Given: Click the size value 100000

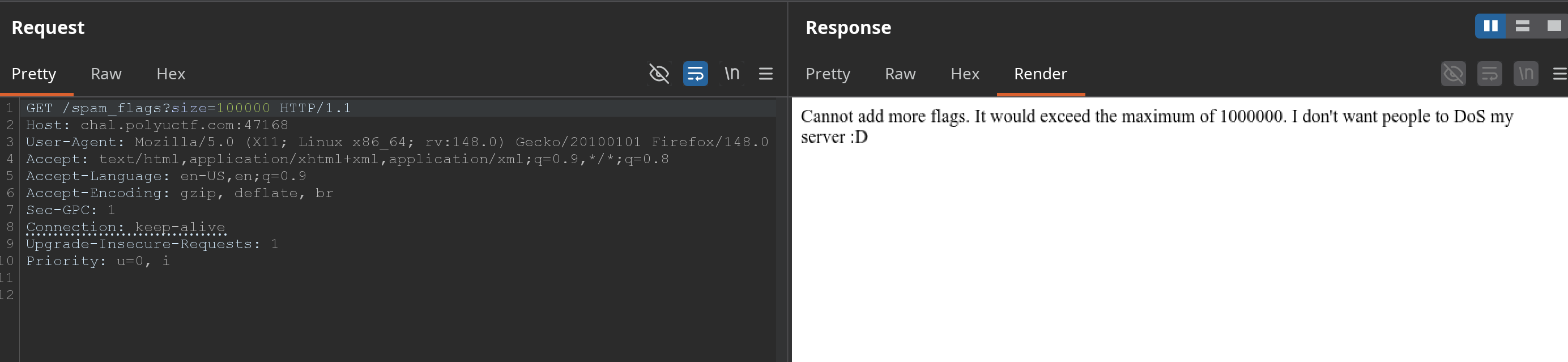Looking at the screenshot, I should pos(244,108).
